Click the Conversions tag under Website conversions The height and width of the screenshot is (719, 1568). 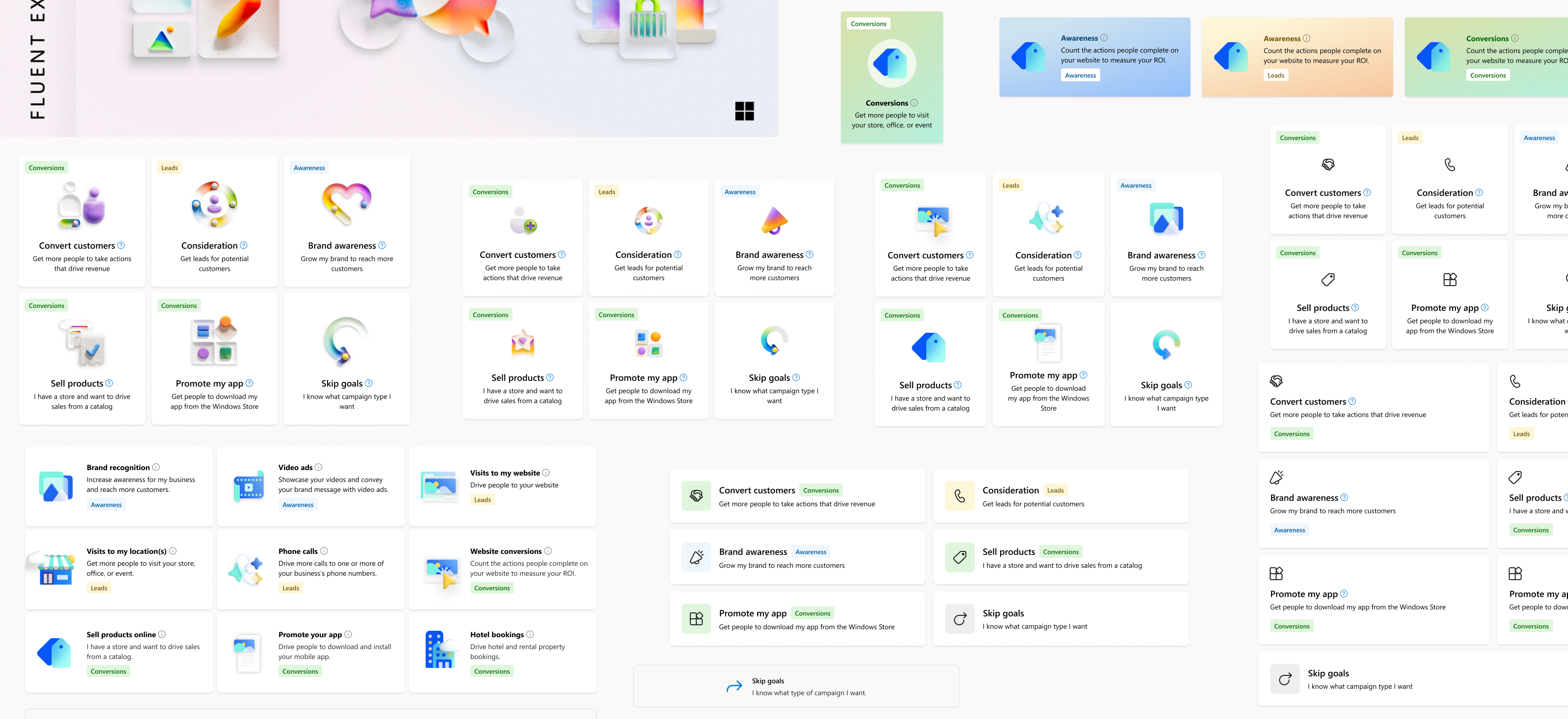[x=492, y=588]
